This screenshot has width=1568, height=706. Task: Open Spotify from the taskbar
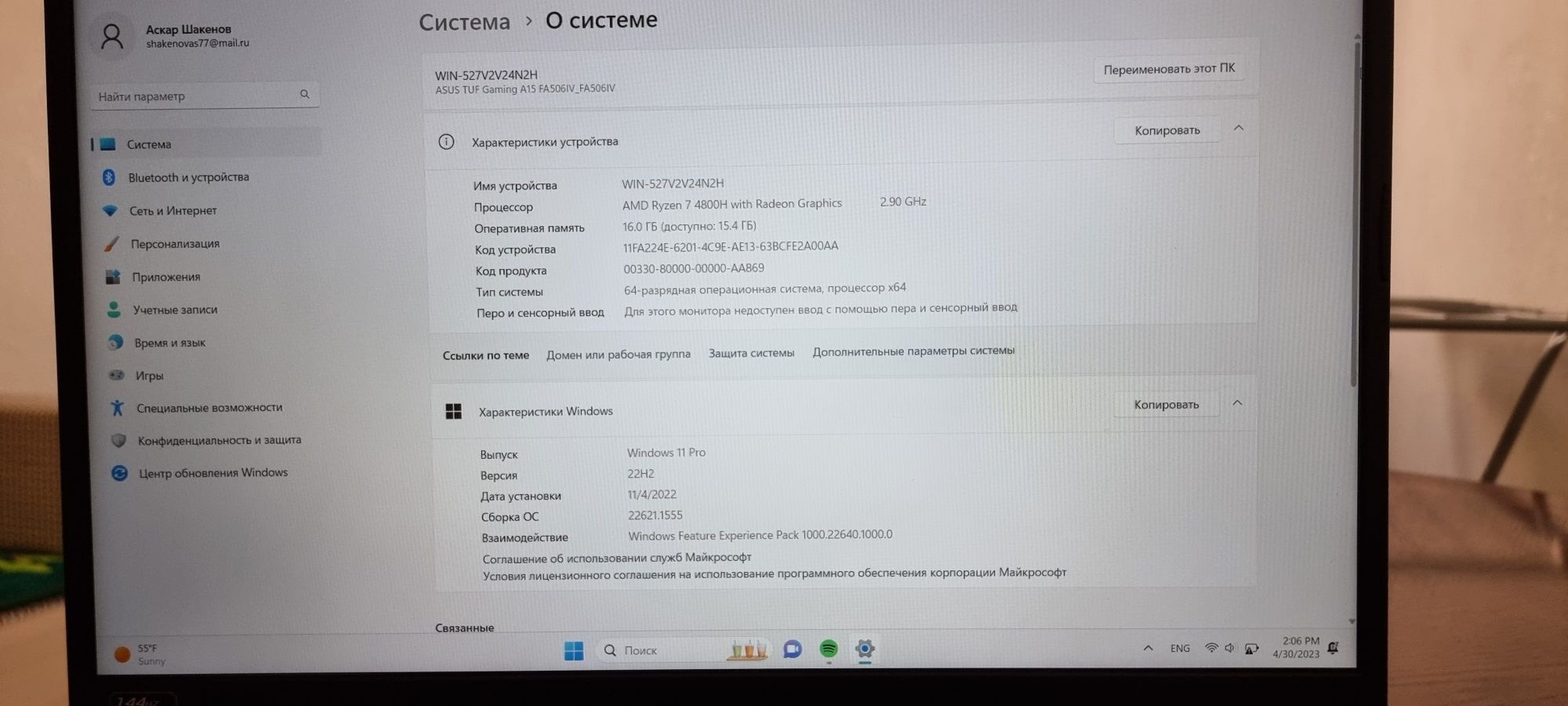pyautogui.click(x=829, y=649)
